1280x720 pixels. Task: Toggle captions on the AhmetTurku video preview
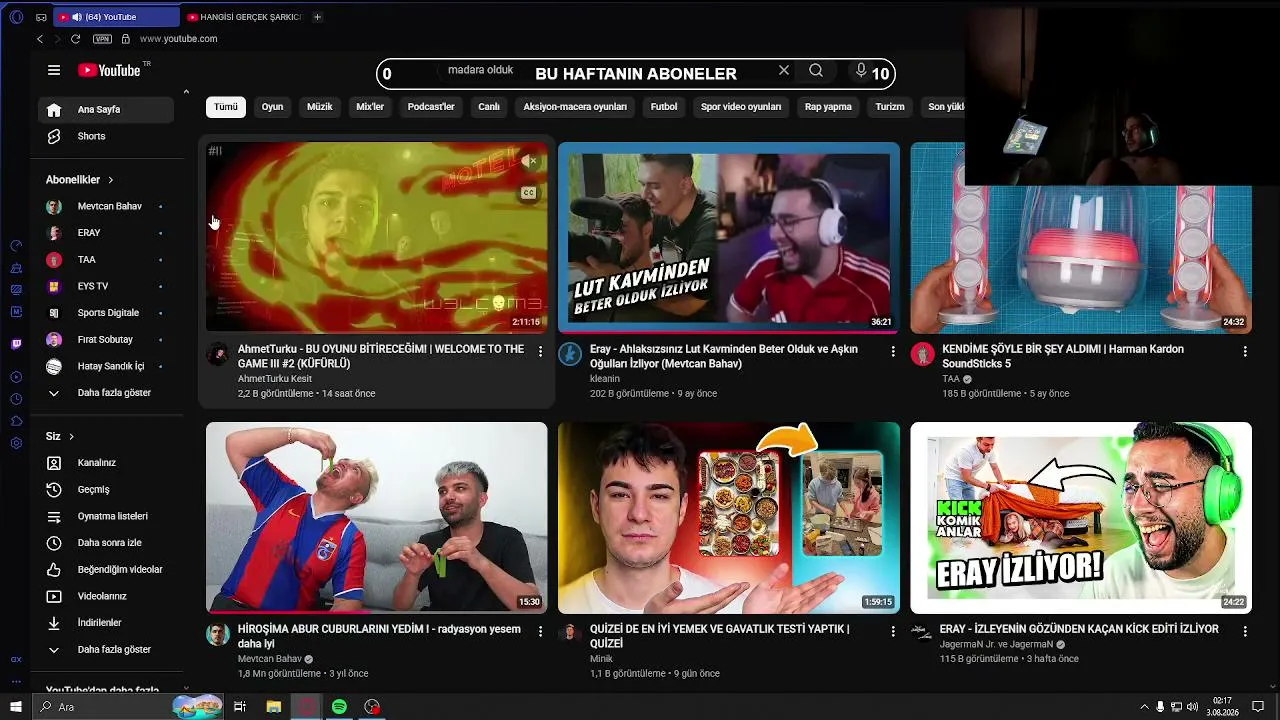(x=528, y=193)
